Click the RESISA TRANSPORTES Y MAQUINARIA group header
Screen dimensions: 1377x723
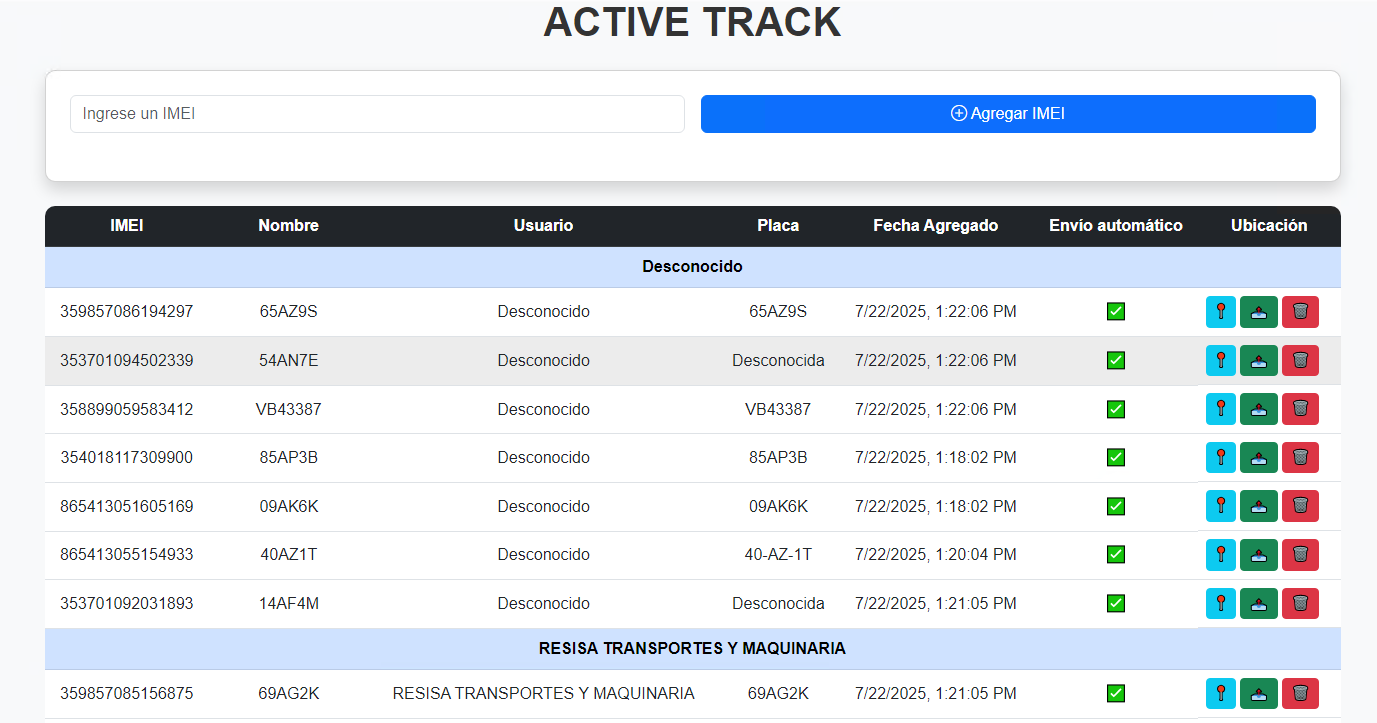tap(692, 649)
